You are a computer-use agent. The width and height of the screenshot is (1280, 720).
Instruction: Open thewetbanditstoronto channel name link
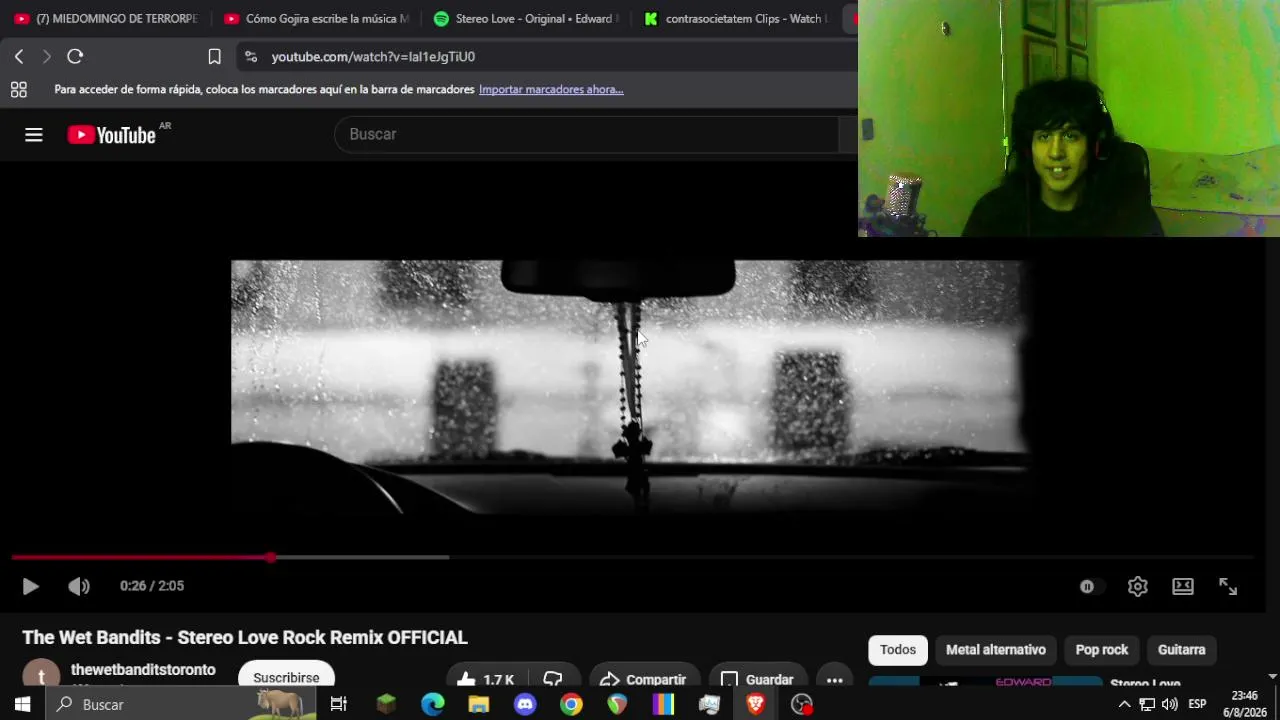(x=143, y=670)
